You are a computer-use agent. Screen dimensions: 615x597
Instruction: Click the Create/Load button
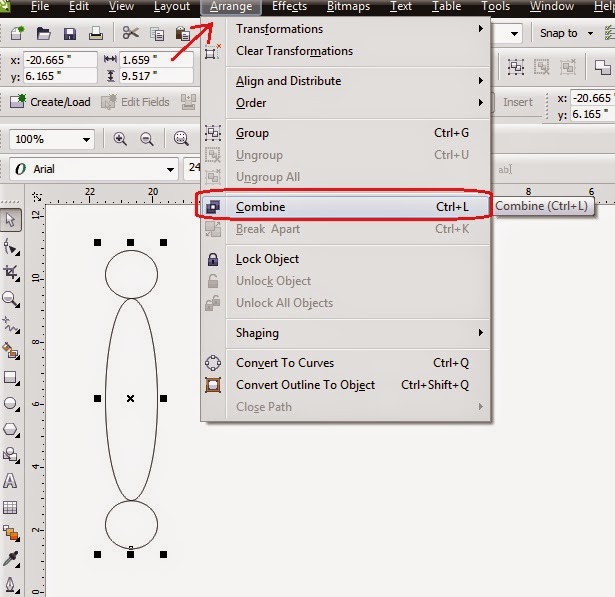pos(50,102)
